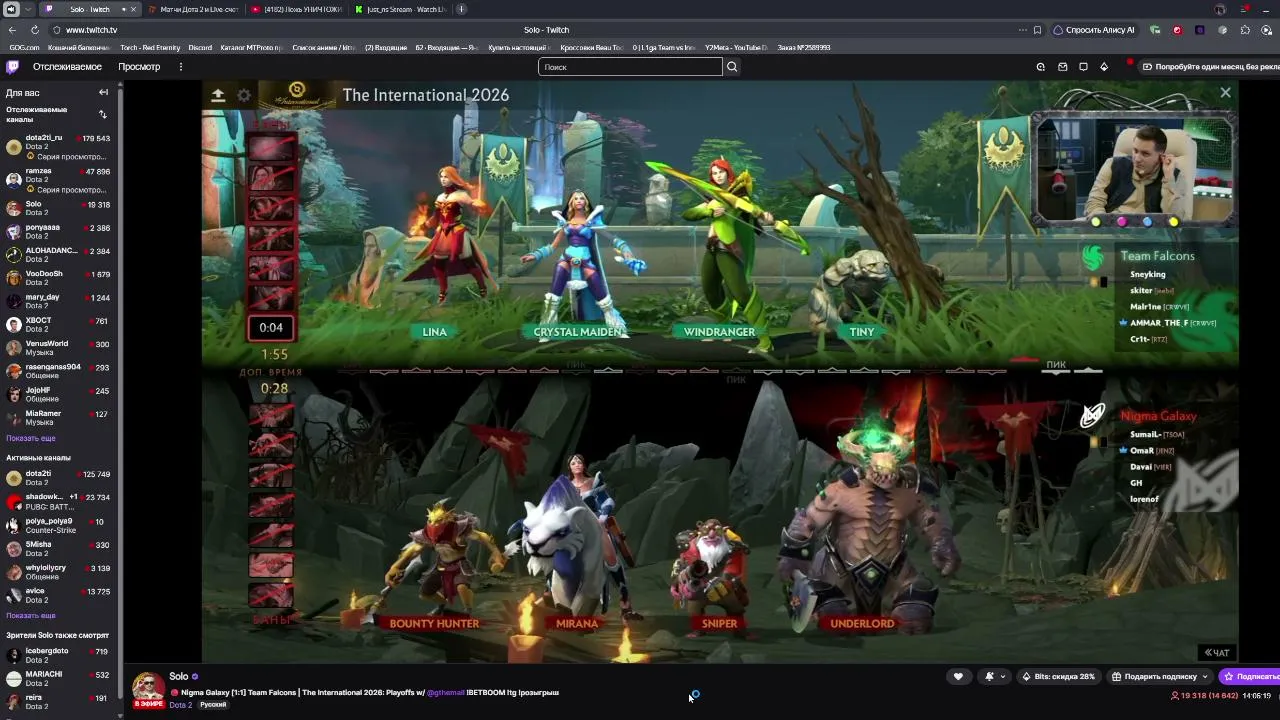
Task: Open a new browser tab with plus icon
Action: pyautogui.click(x=461, y=9)
